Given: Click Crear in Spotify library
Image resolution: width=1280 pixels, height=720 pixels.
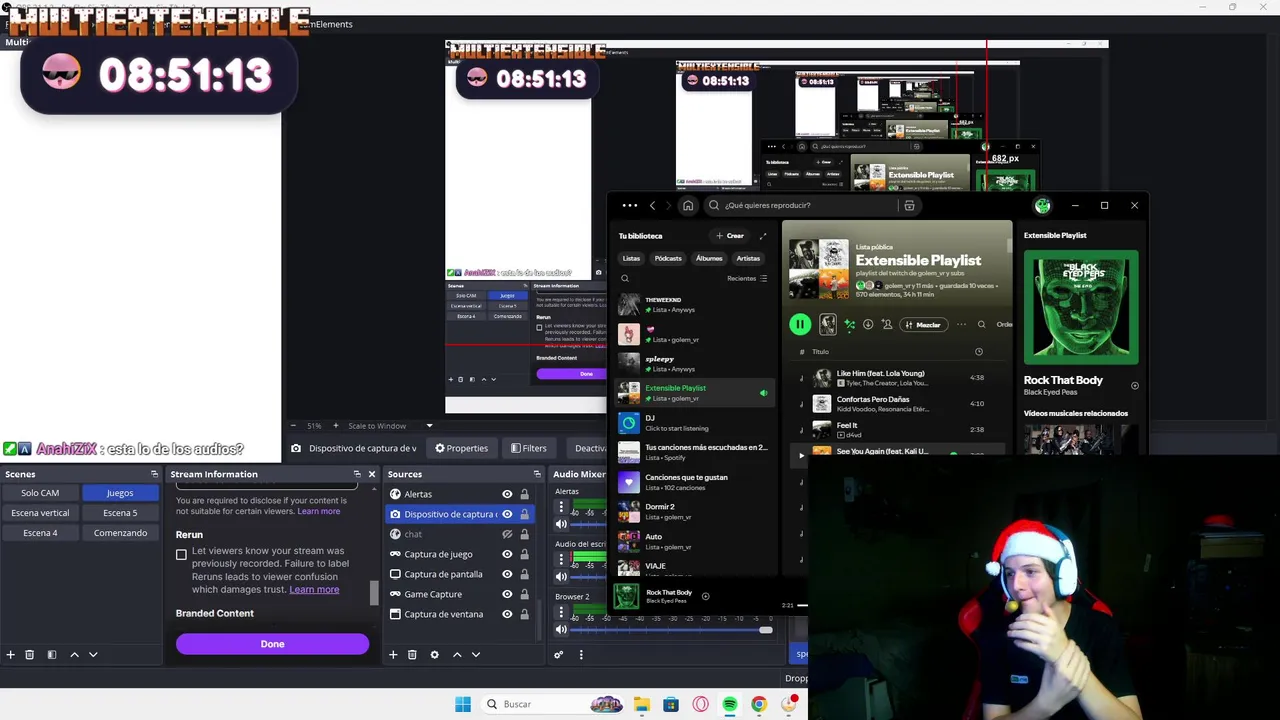Looking at the screenshot, I should click(x=730, y=236).
